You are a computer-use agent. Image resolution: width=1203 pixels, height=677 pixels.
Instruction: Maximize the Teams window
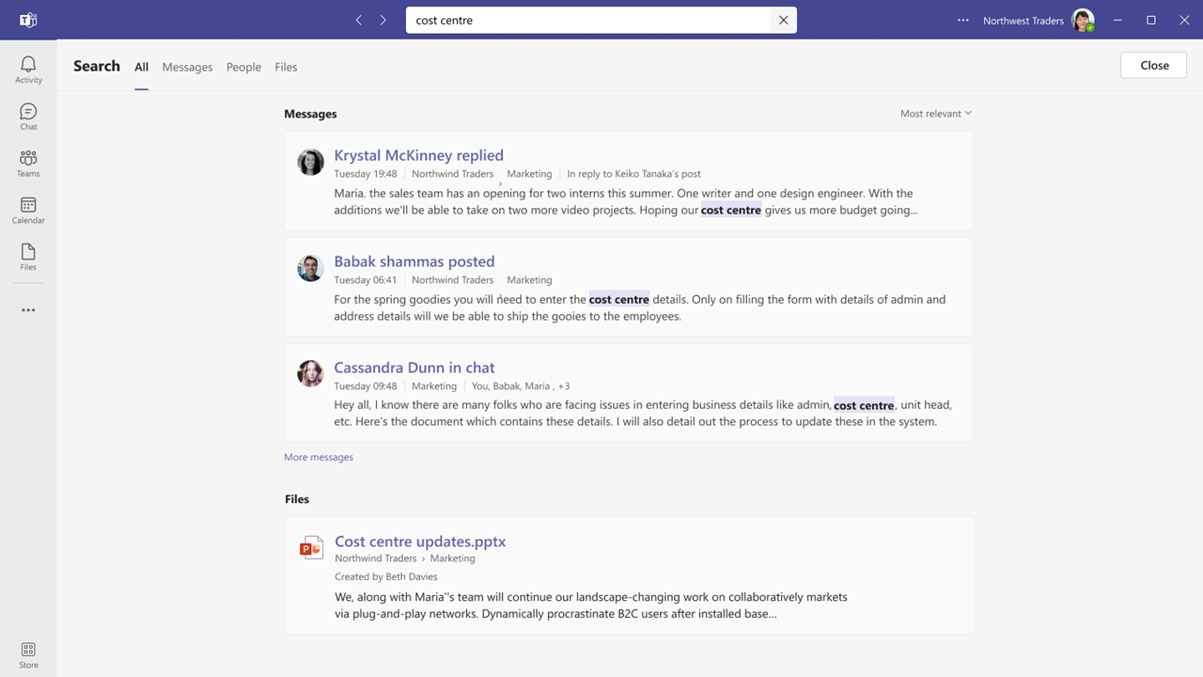[1151, 20]
